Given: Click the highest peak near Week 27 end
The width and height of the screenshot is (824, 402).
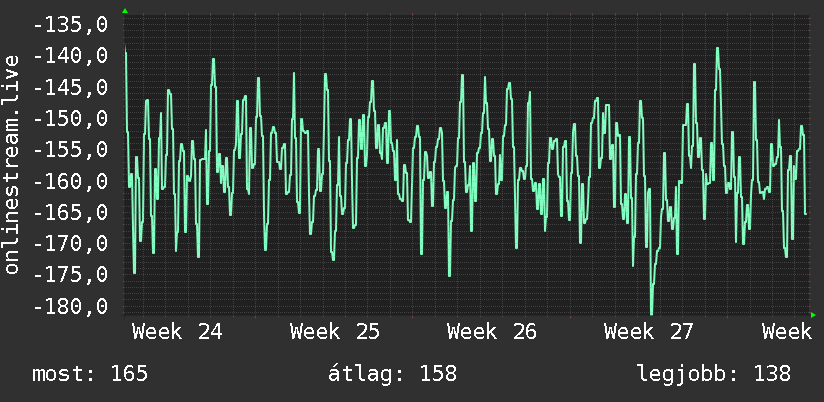Looking at the screenshot, I should (x=717, y=49).
